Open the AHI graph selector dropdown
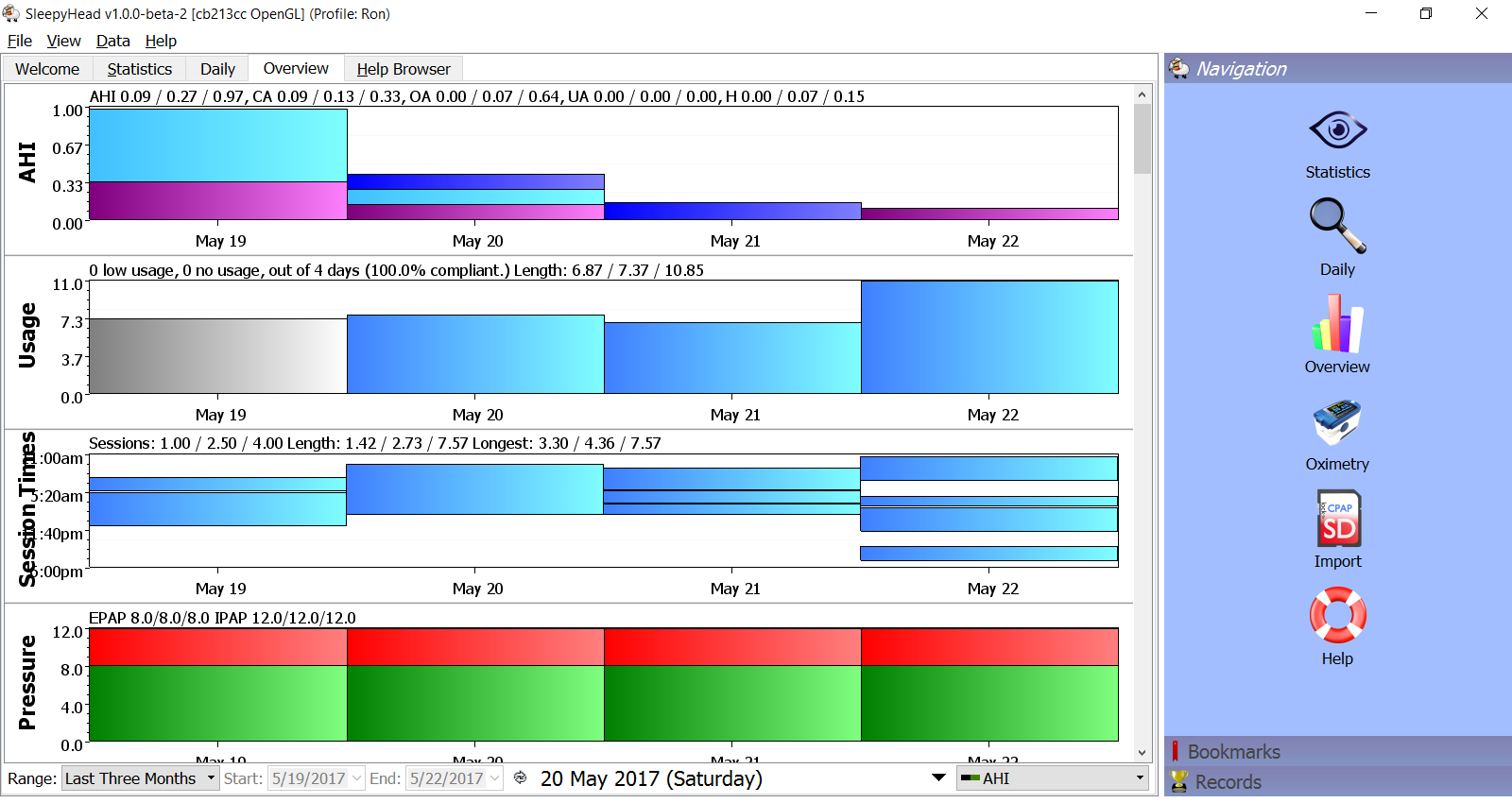Viewport: 1512px width, 803px height. [x=1052, y=778]
